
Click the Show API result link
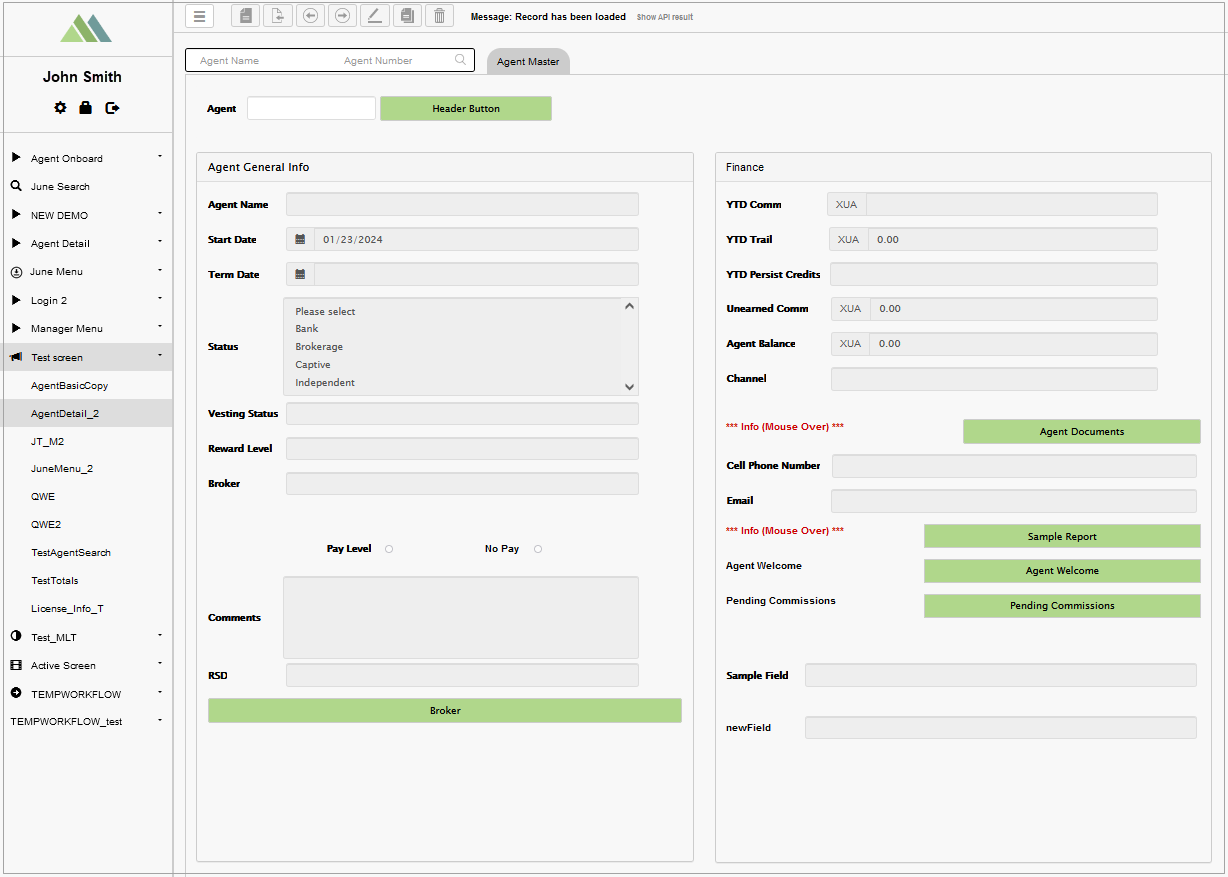coord(665,17)
